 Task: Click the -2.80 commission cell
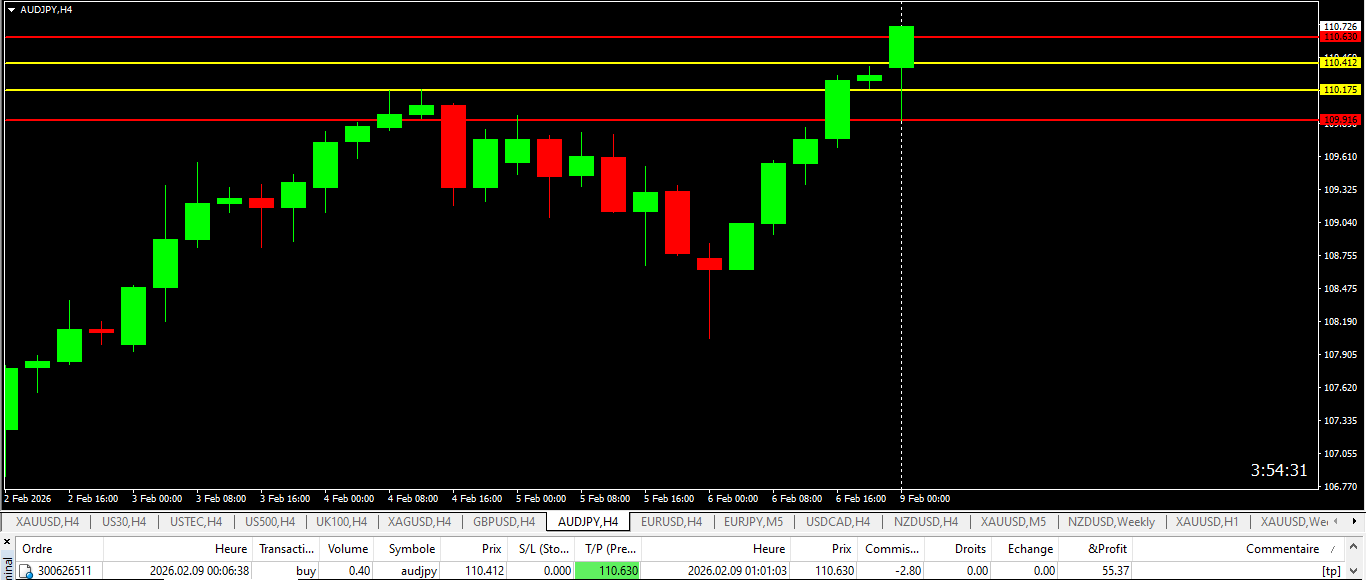(x=908, y=571)
